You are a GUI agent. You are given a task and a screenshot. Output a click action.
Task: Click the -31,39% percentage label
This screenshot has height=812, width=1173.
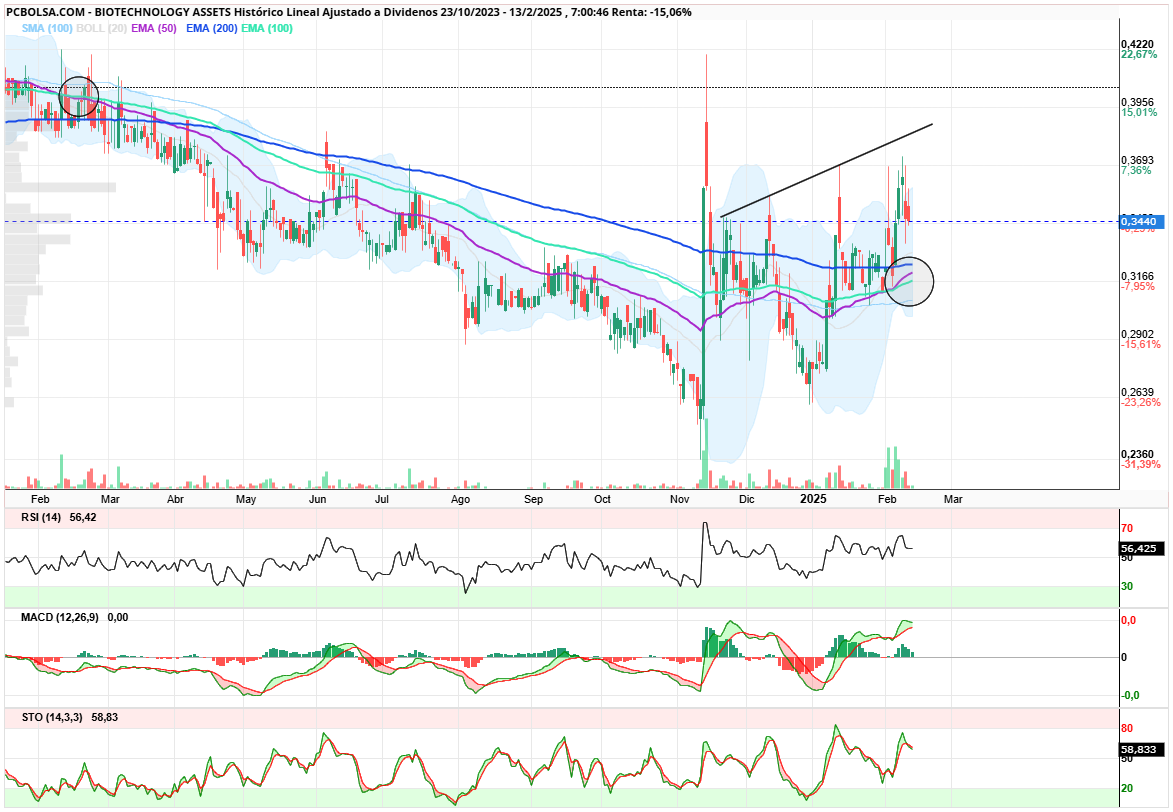[x=1141, y=465]
